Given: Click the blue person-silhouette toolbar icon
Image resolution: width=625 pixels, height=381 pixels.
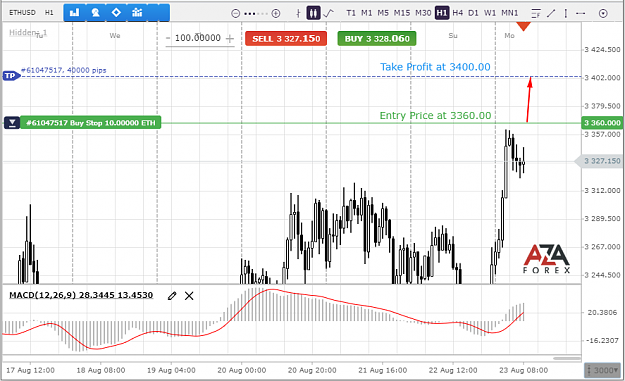Looking at the screenshot, I should [x=95, y=13].
